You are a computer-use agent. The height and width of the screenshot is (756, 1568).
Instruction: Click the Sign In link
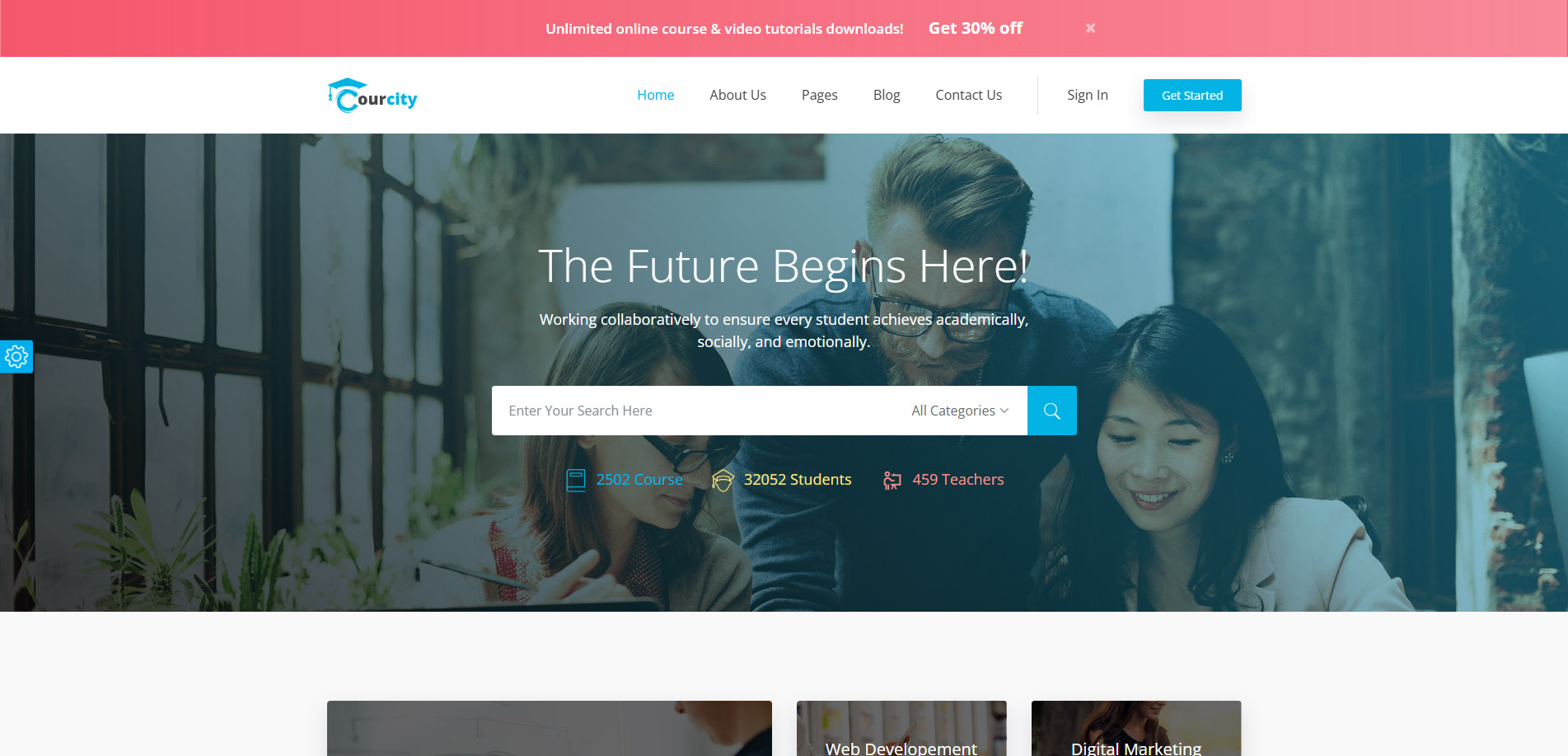coord(1087,95)
